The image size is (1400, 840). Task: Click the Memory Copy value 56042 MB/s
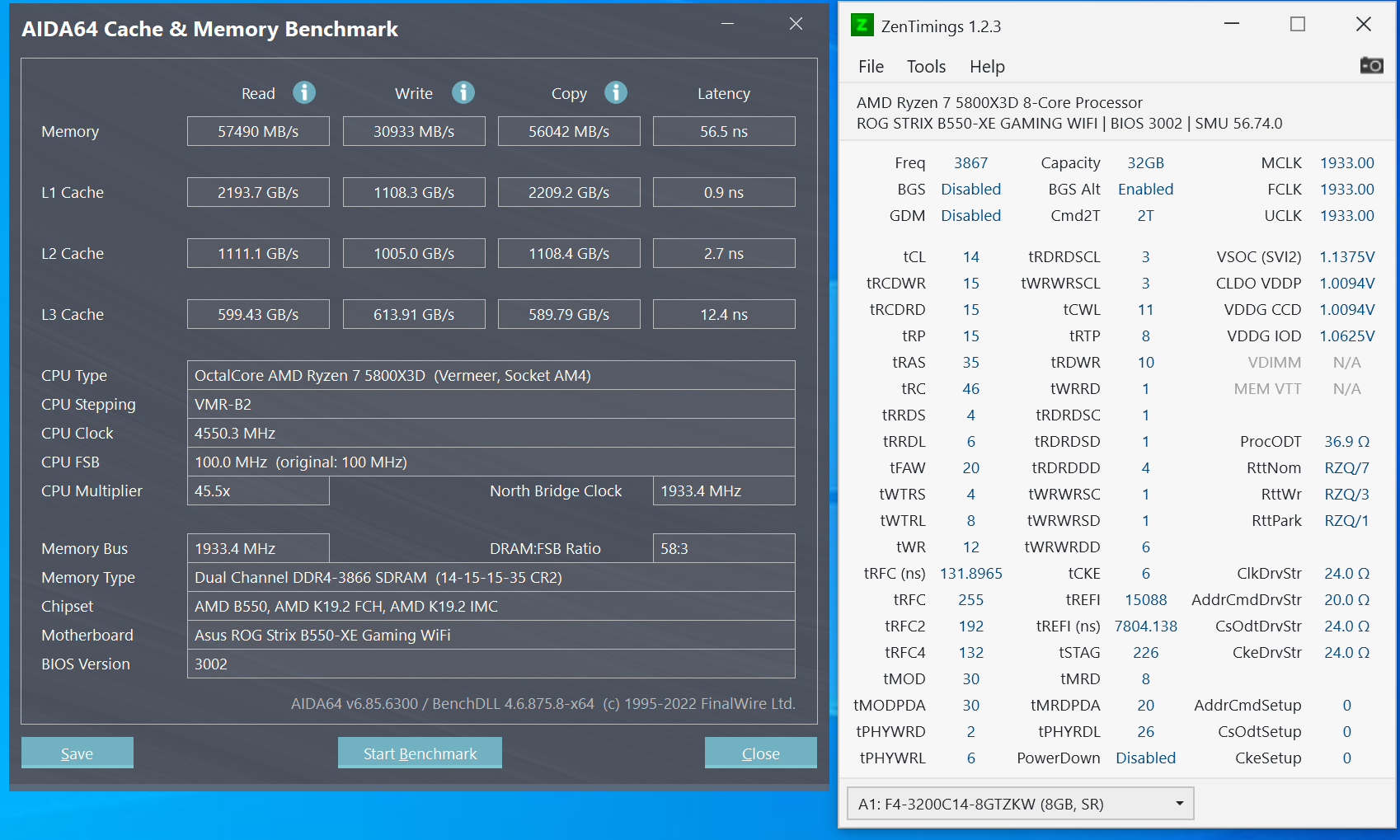point(569,131)
